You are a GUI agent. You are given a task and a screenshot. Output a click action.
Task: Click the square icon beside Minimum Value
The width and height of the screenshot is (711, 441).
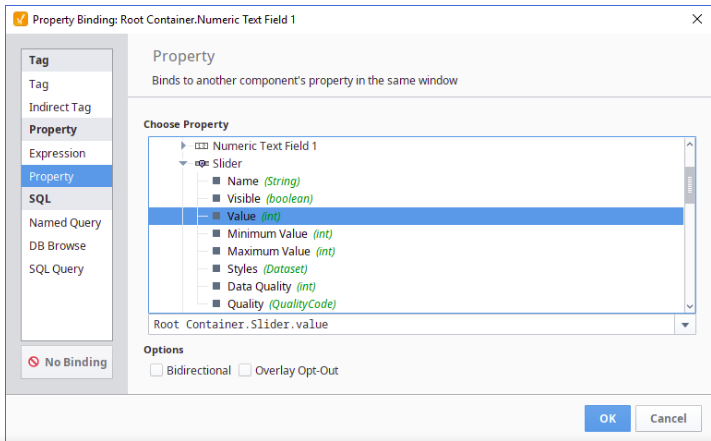[216, 234]
